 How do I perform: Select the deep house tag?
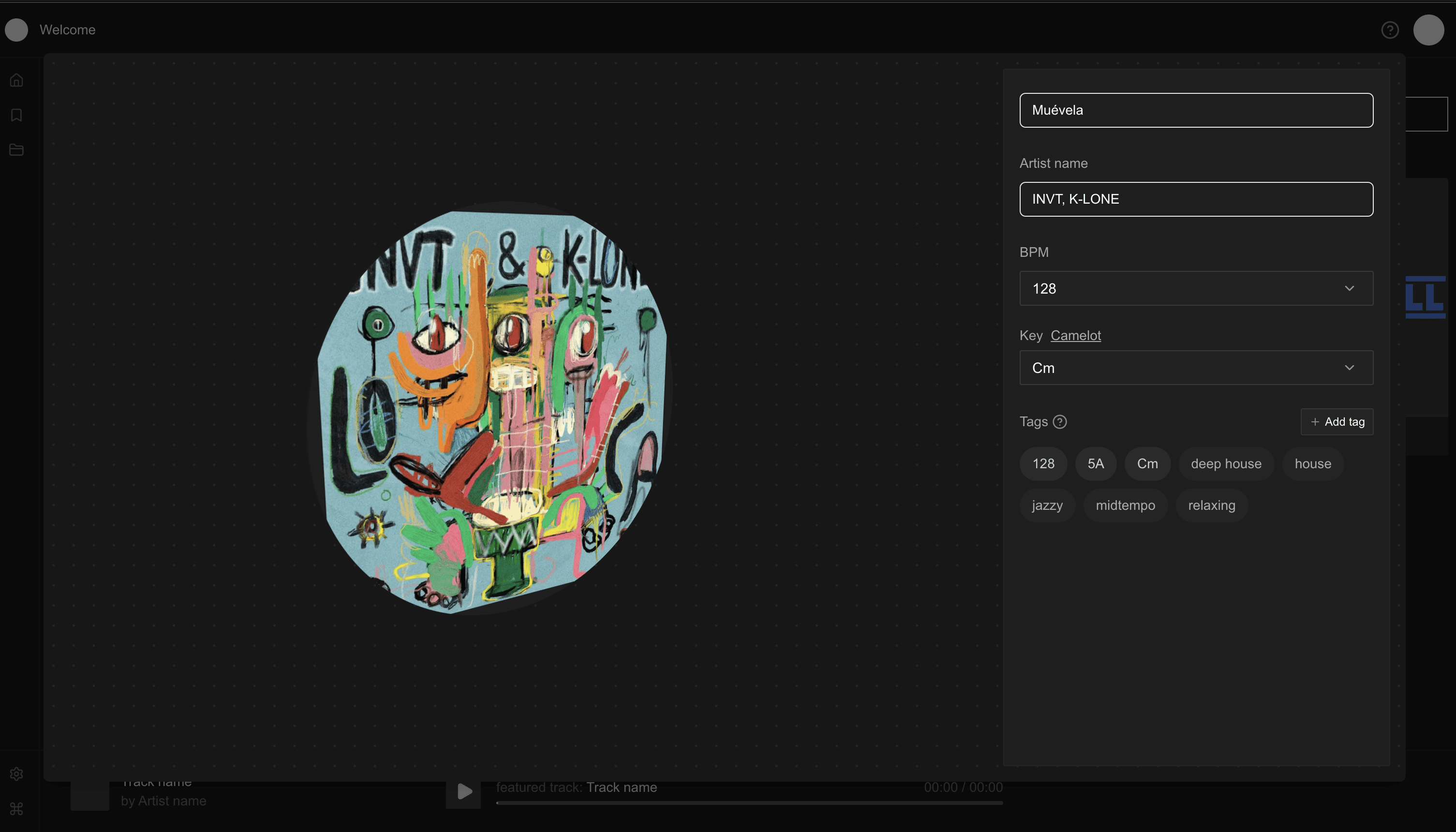tap(1226, 463)
